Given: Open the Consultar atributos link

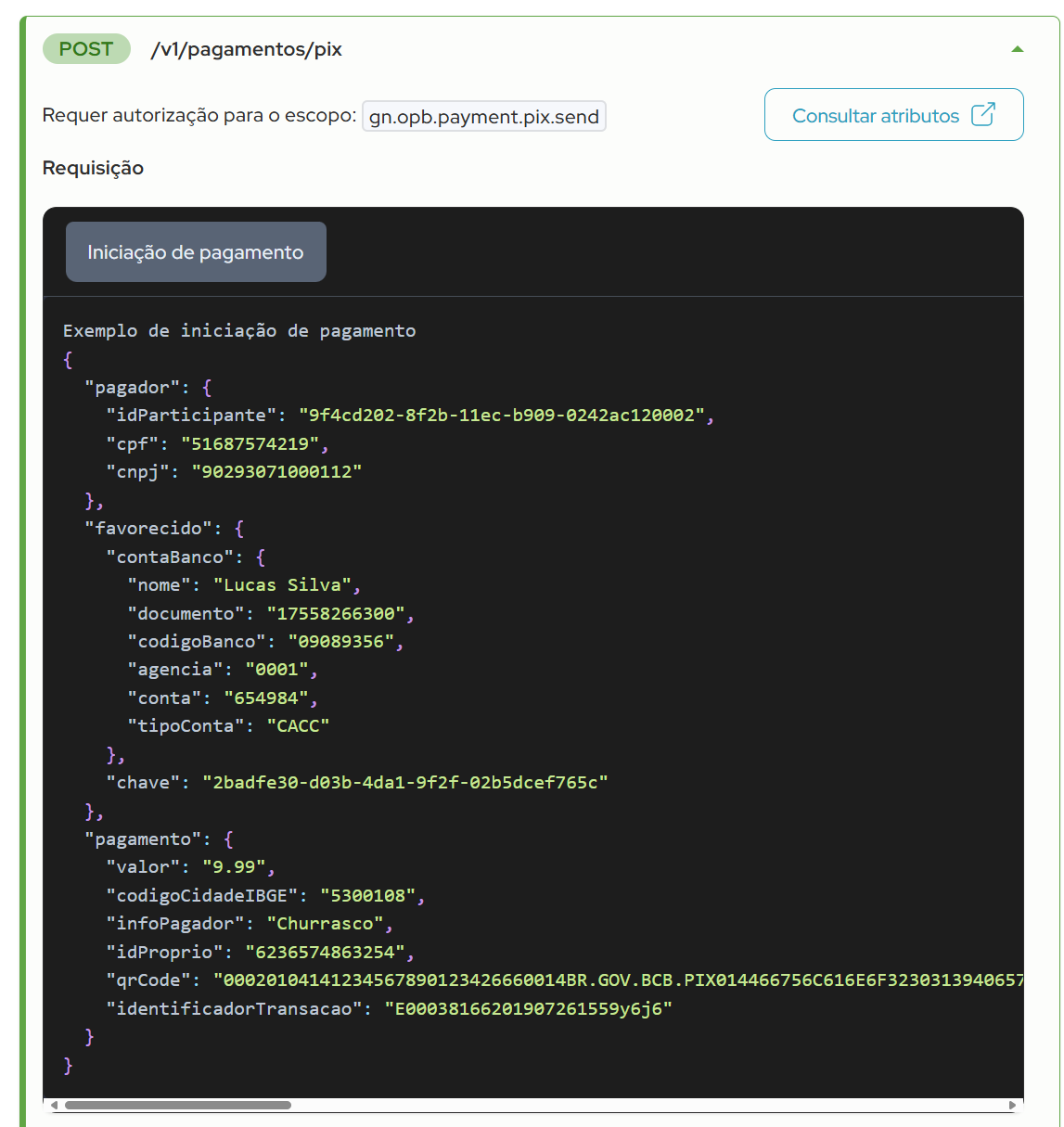Looking at the screenshot, I should click(893, 115).
